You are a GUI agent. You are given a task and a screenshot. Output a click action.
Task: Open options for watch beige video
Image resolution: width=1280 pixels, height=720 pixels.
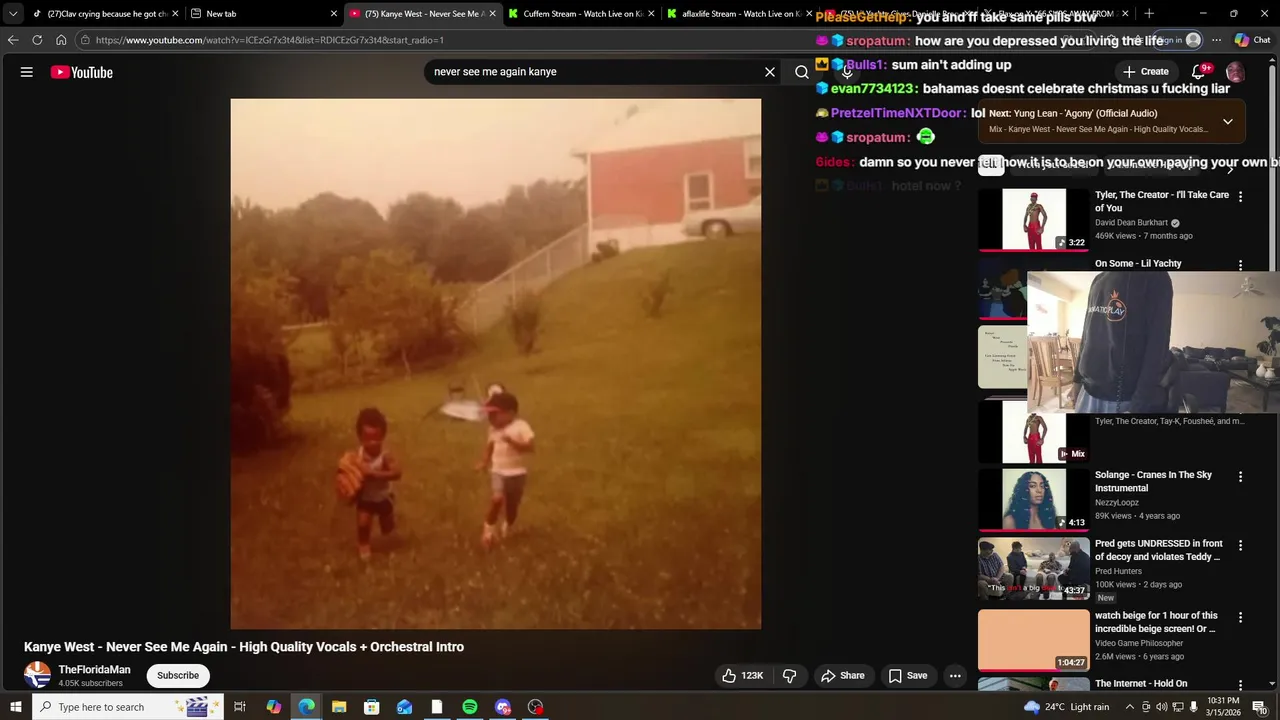1240,617
